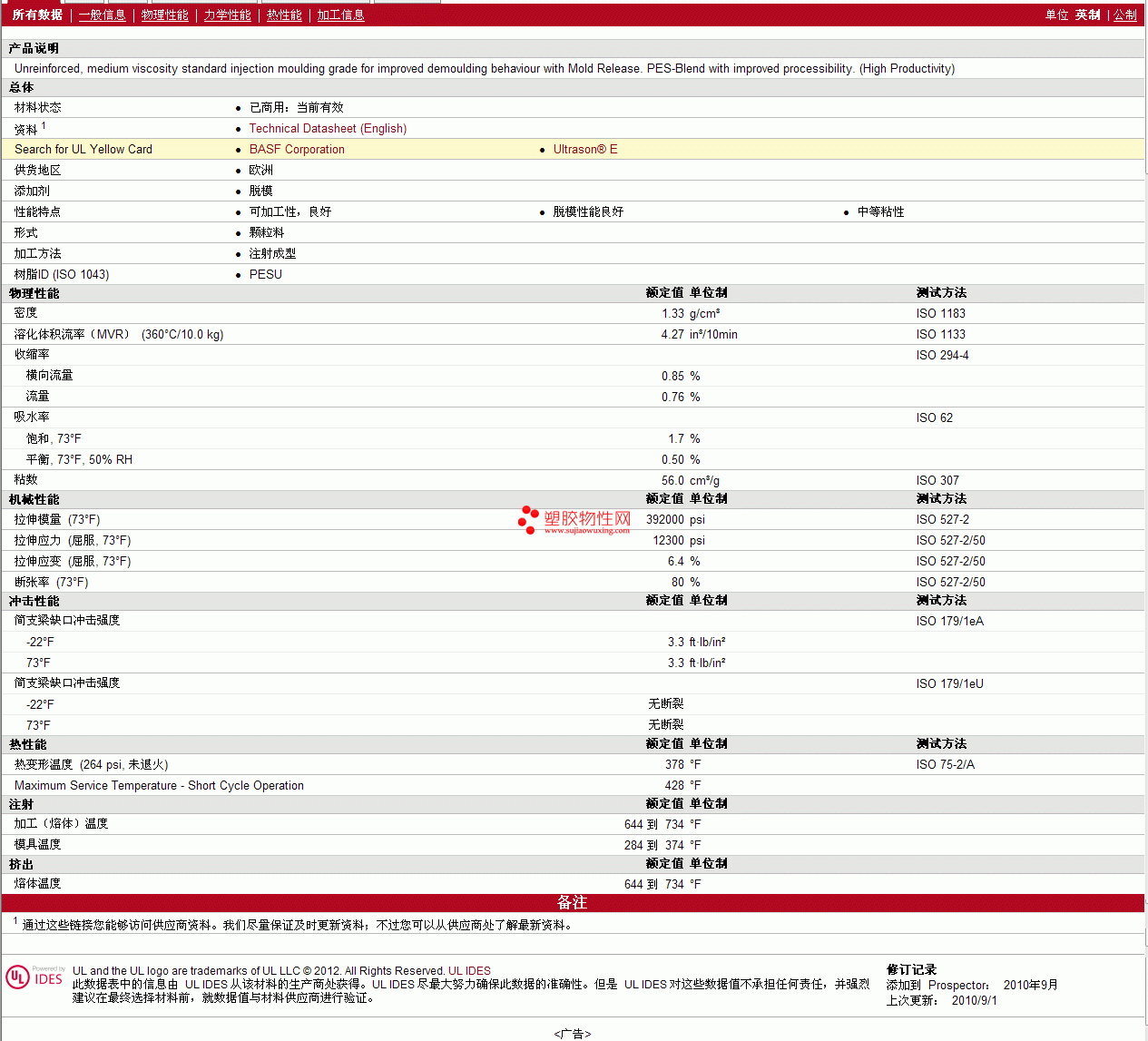
Task: Switch to the 加工信息 tab
Action: [x=340, y=15]
